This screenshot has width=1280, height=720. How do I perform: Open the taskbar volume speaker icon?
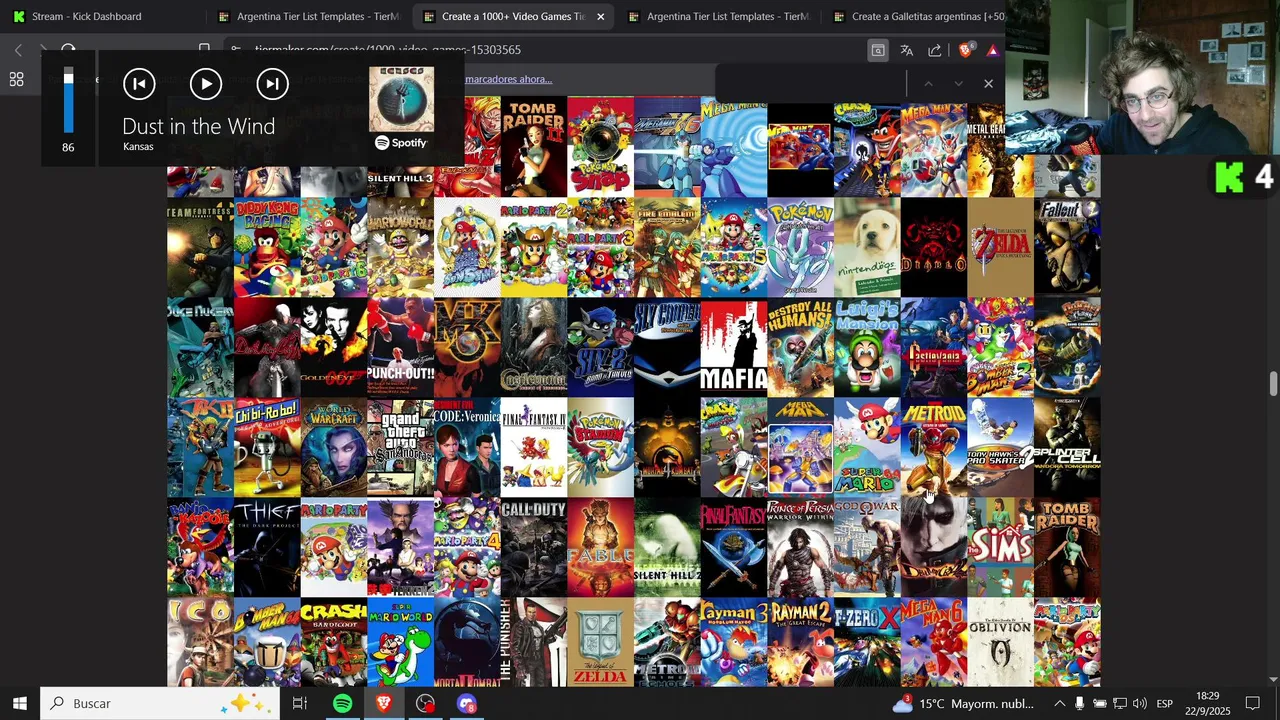click(1140, 704)
